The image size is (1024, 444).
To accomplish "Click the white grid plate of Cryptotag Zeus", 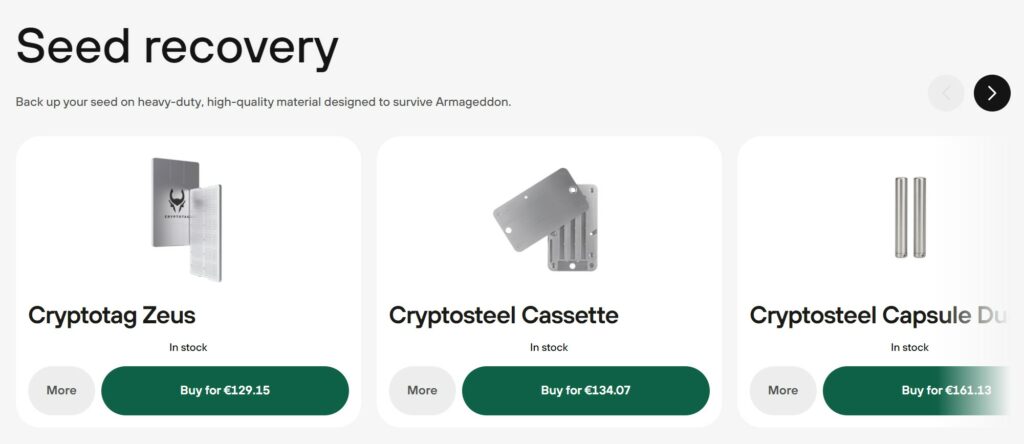I will (208, 235).
